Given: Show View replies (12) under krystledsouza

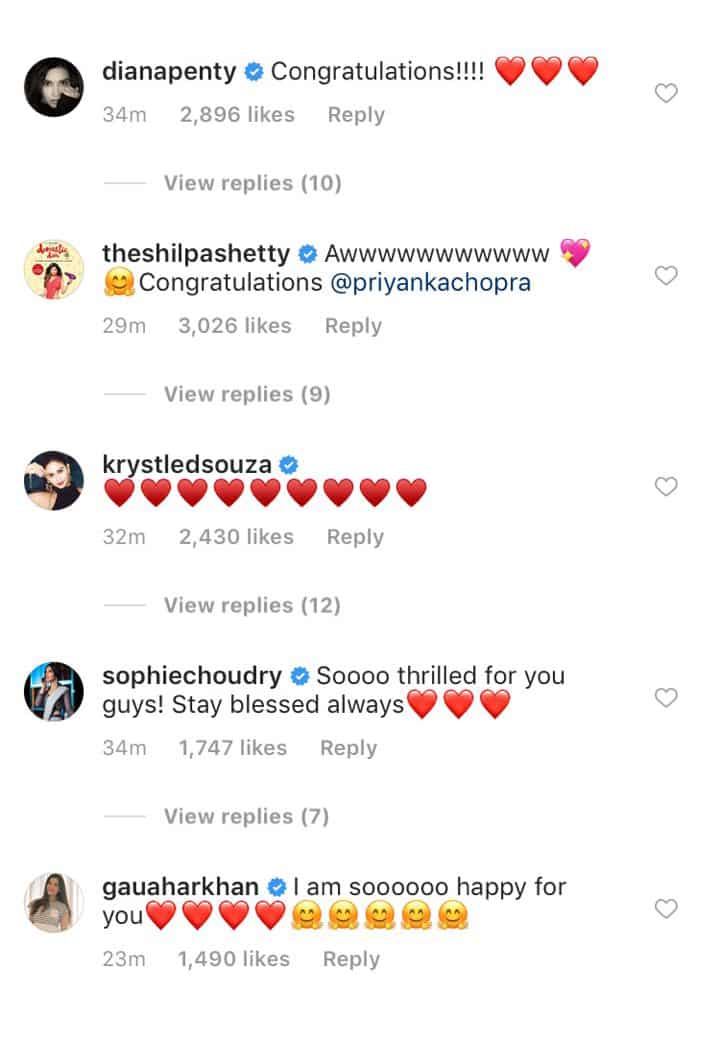Looking at the screenshot, I should pyautogui.click(x=252, y=605).
